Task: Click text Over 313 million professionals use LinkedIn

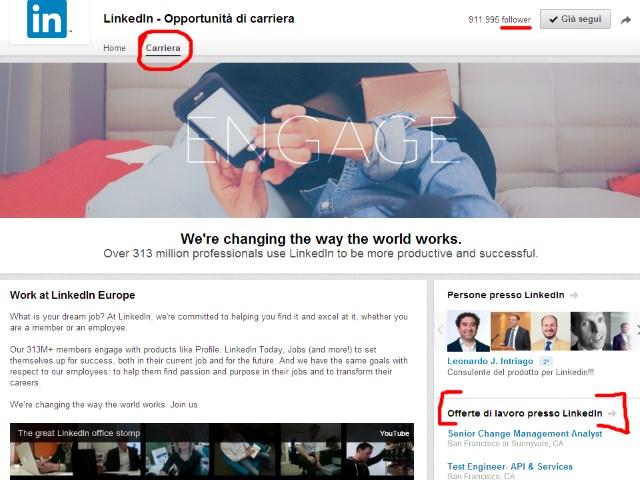Action: [x=320, y=253]
